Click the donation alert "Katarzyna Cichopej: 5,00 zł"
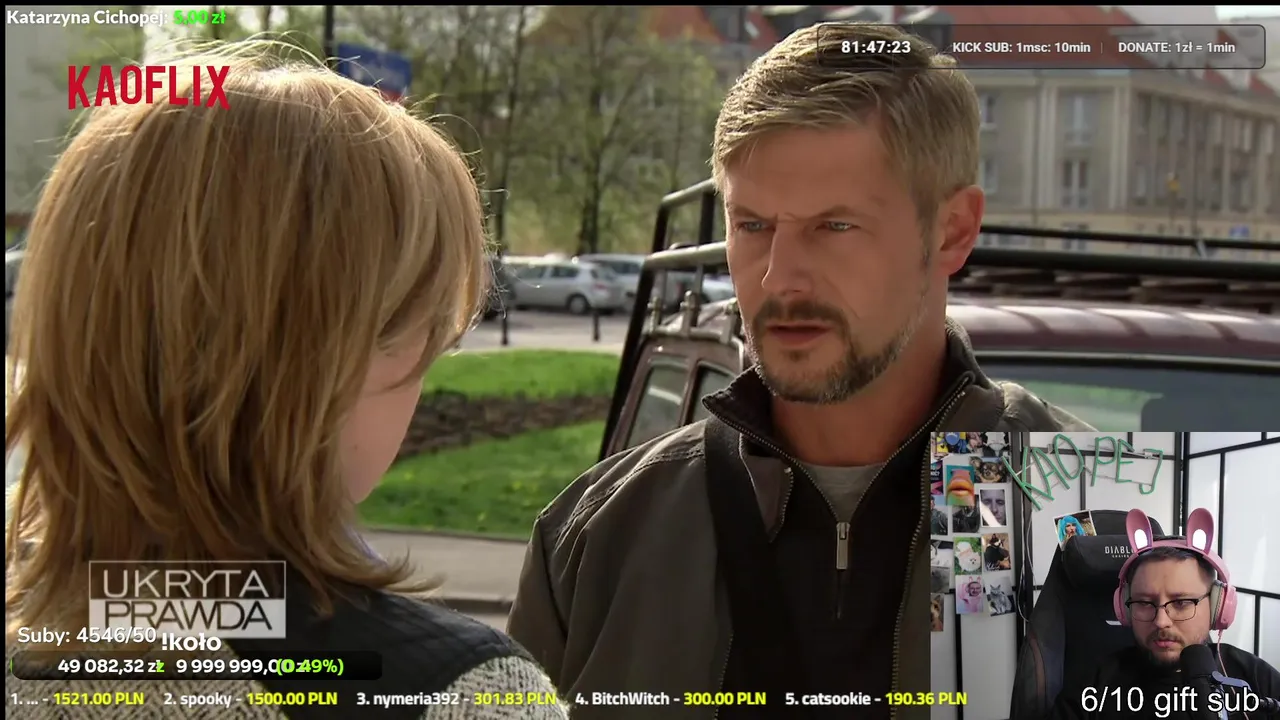This screenshot has width=1280, height=720. coord(116,17)
